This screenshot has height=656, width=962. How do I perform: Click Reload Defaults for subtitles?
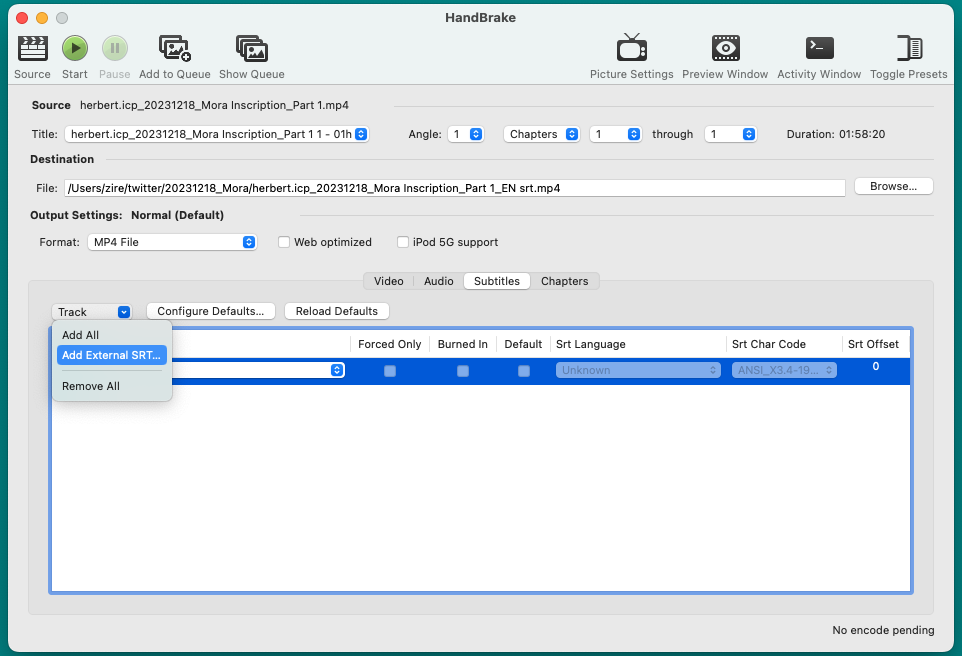[336, 311]
